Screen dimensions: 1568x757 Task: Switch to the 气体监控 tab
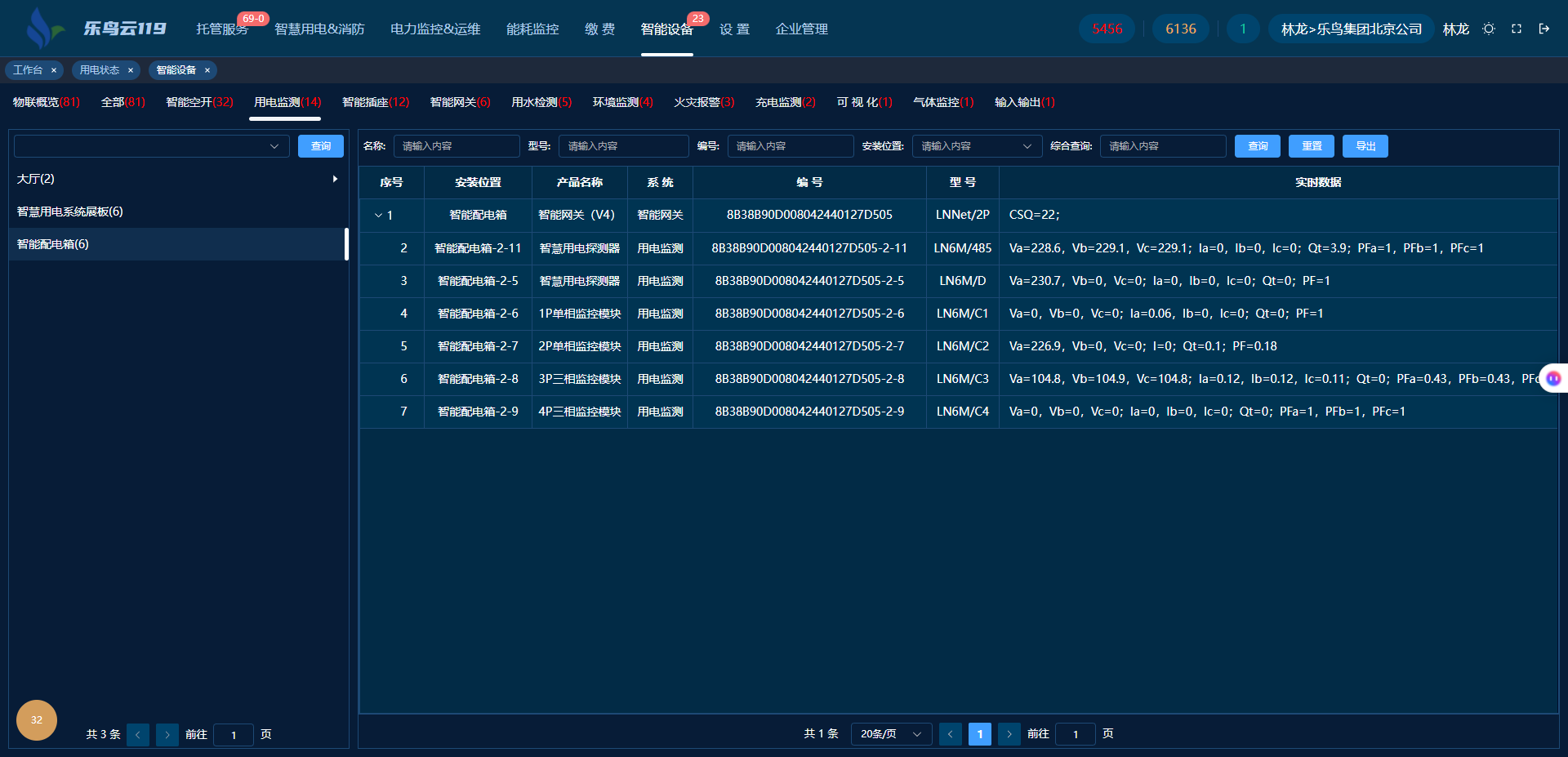click(943, 102)
